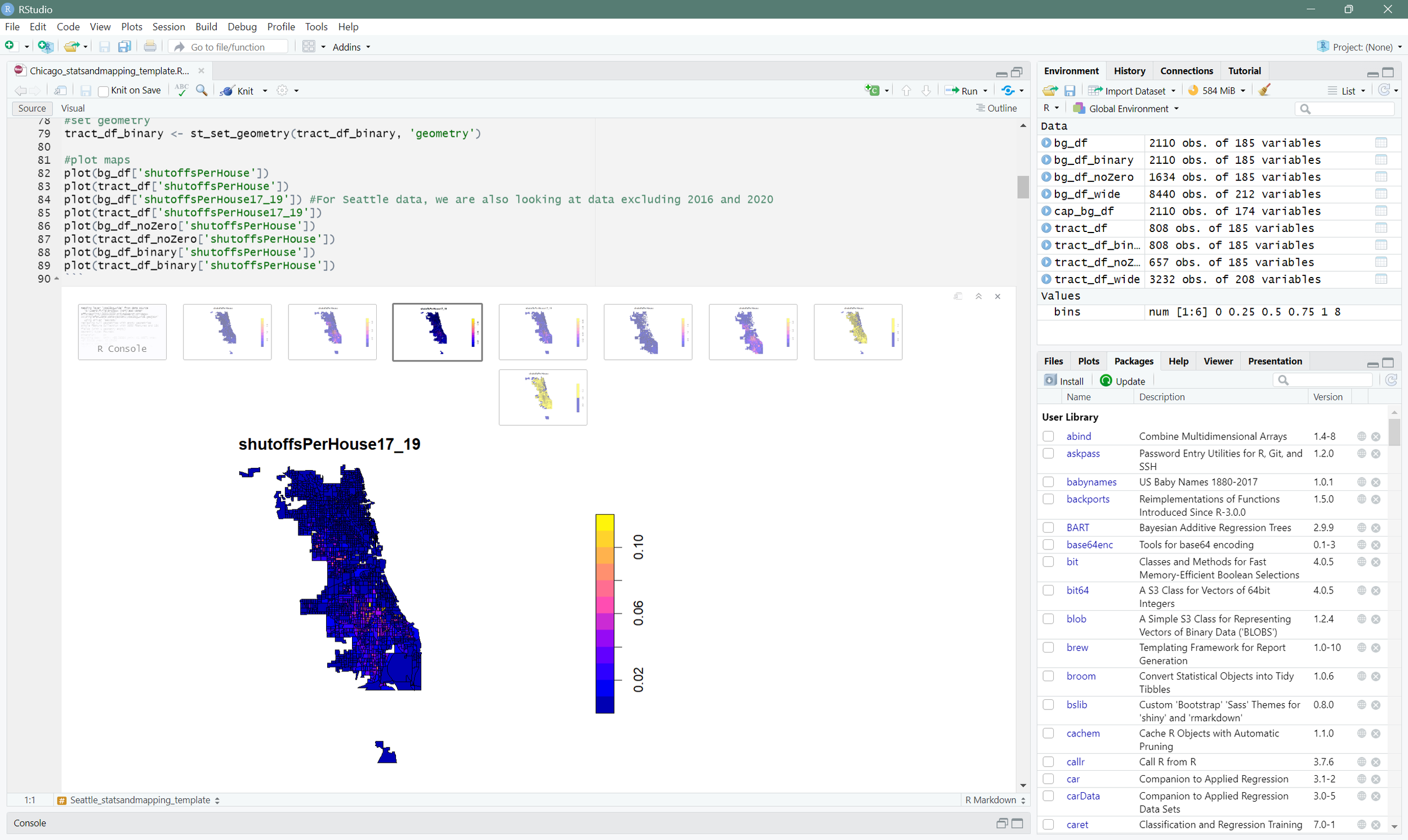Click the packages list scrollbar thumb

[1394, 432]
